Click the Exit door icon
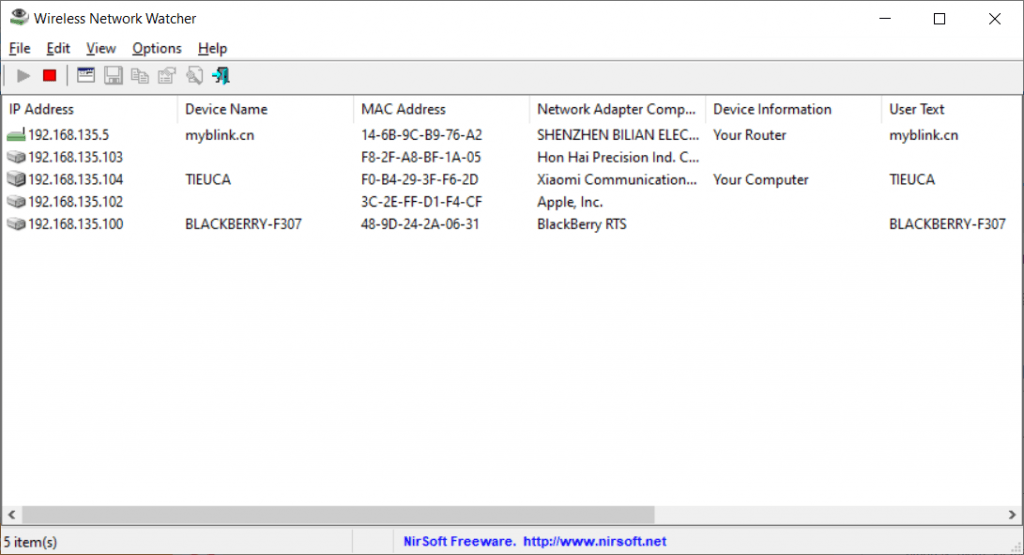 [x=221, y=75]
